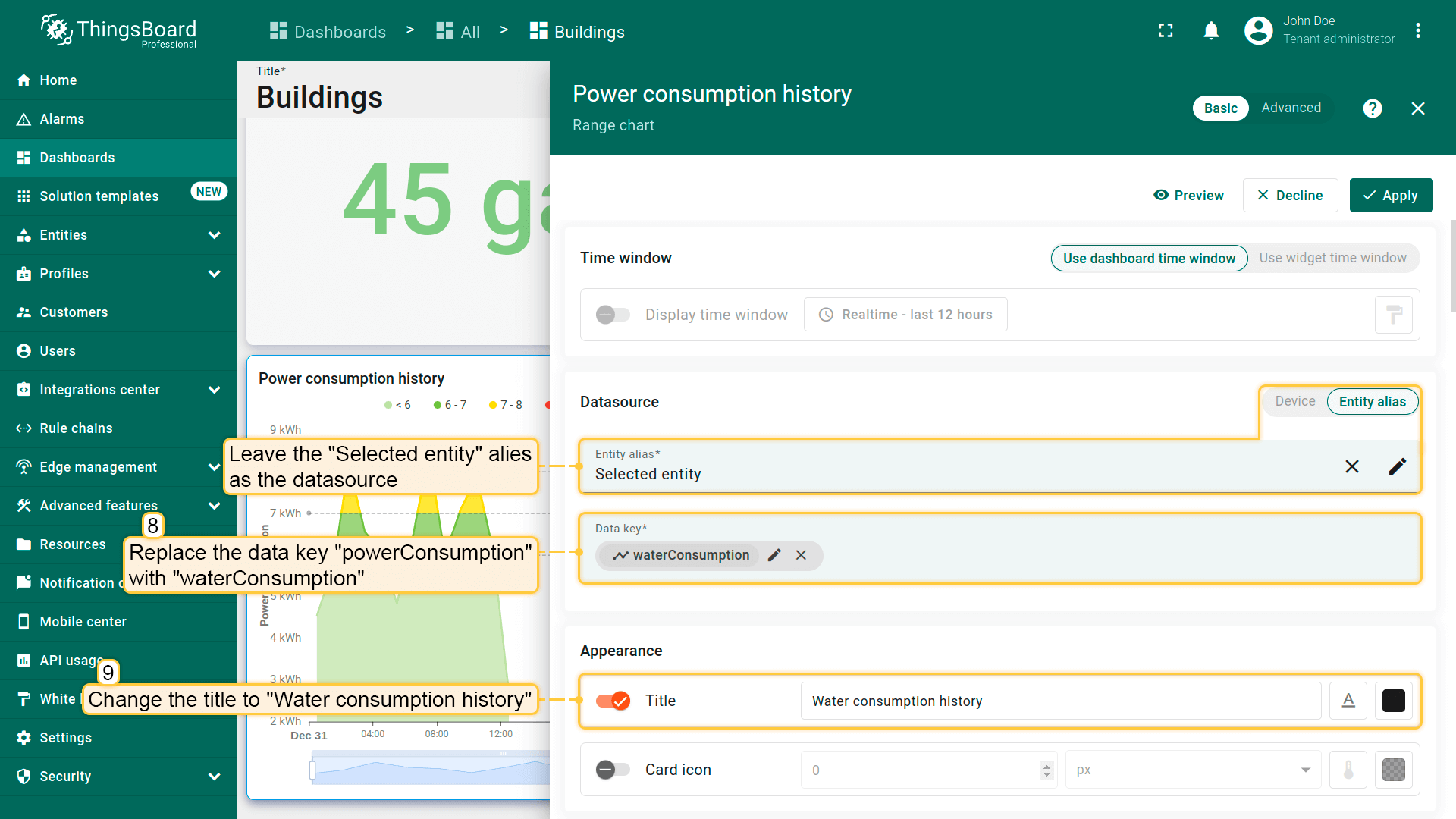
Task: Open the title font settings icon
Action: click(1348, 701)
